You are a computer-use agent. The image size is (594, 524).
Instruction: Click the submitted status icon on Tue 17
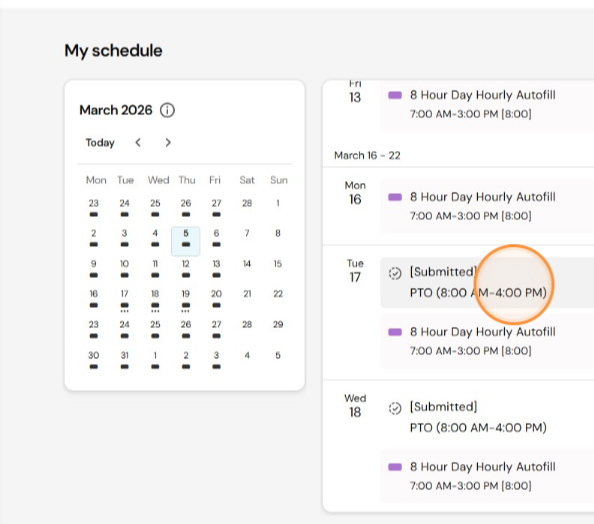pos(395,273)
